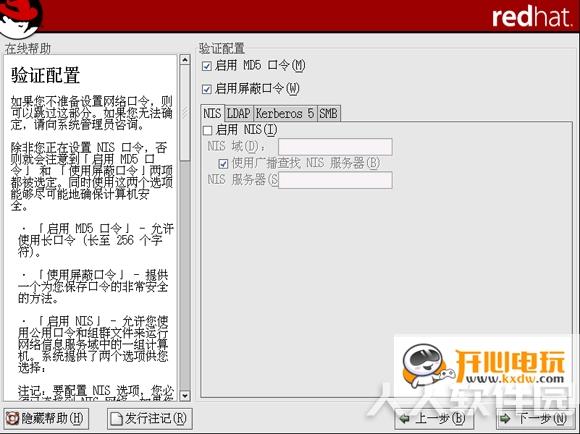
Task: Toggle 使用广播查找 NIS 服务器 checkbox
Action: tap(223, 164)
